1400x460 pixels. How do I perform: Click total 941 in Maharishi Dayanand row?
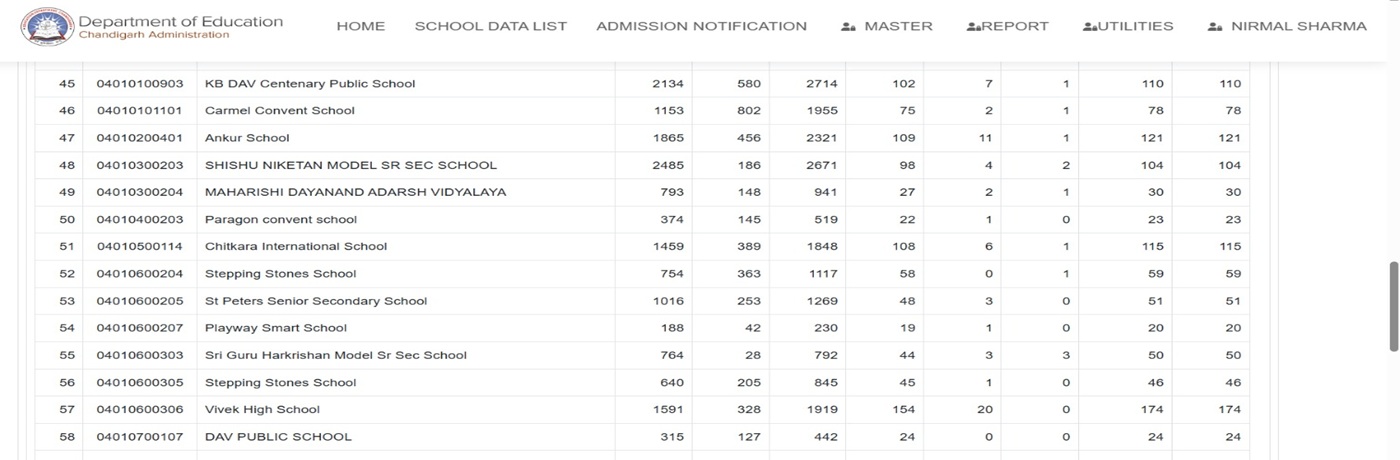pyautogui.click(x=825, y=192)
